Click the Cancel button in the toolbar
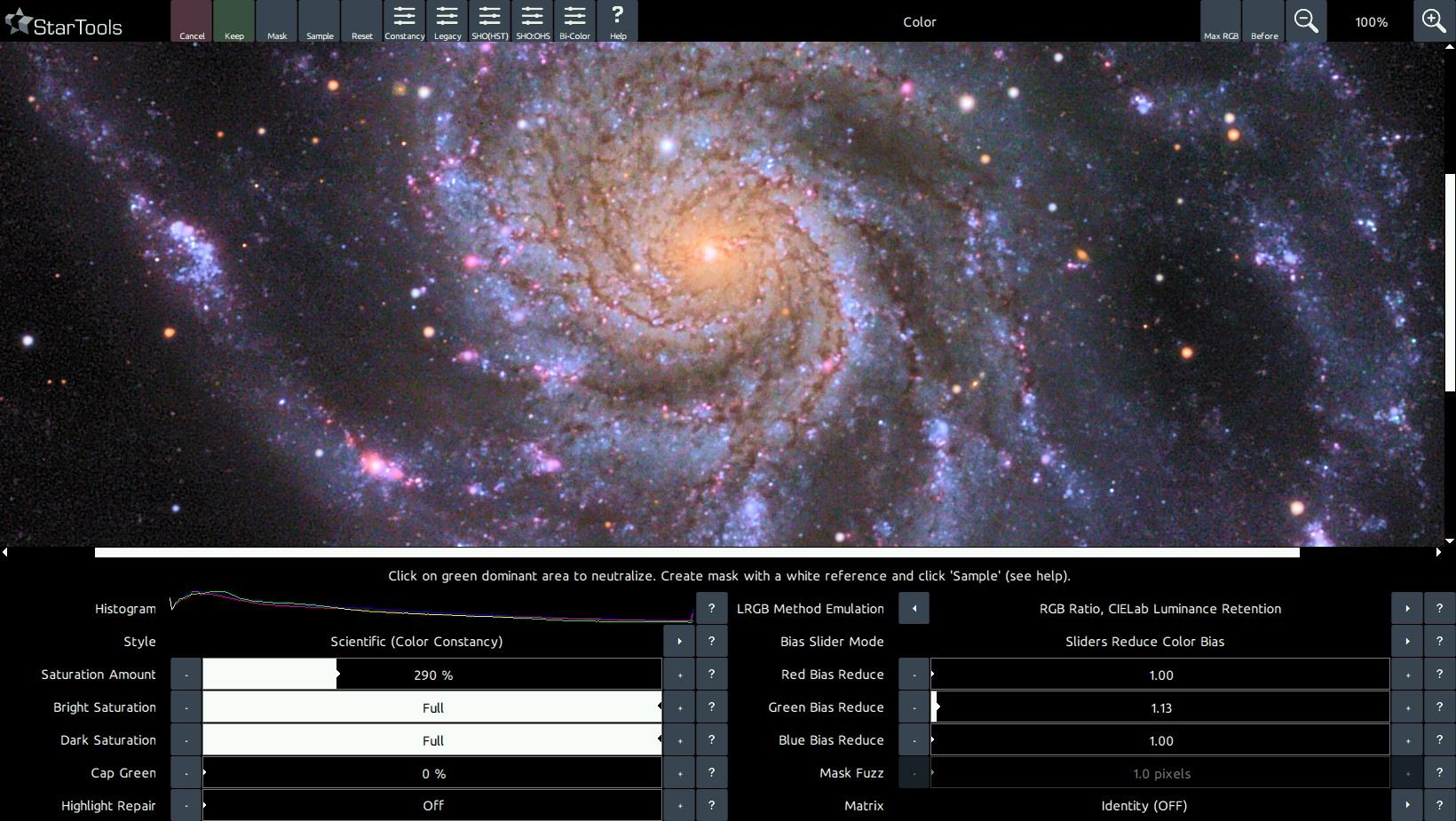Viewport: 1456px width, 821px height. point(192,21)
